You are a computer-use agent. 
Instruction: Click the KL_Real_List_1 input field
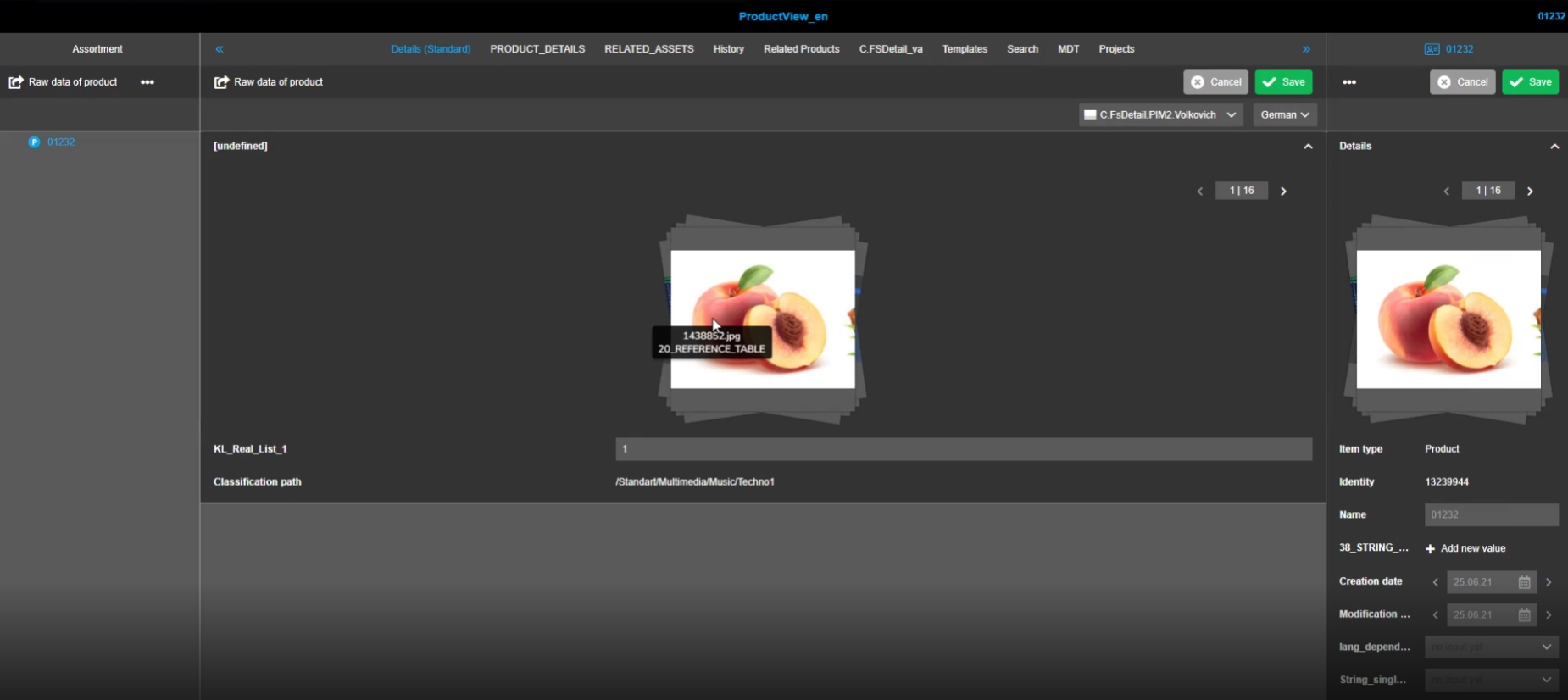pos(963,449)
